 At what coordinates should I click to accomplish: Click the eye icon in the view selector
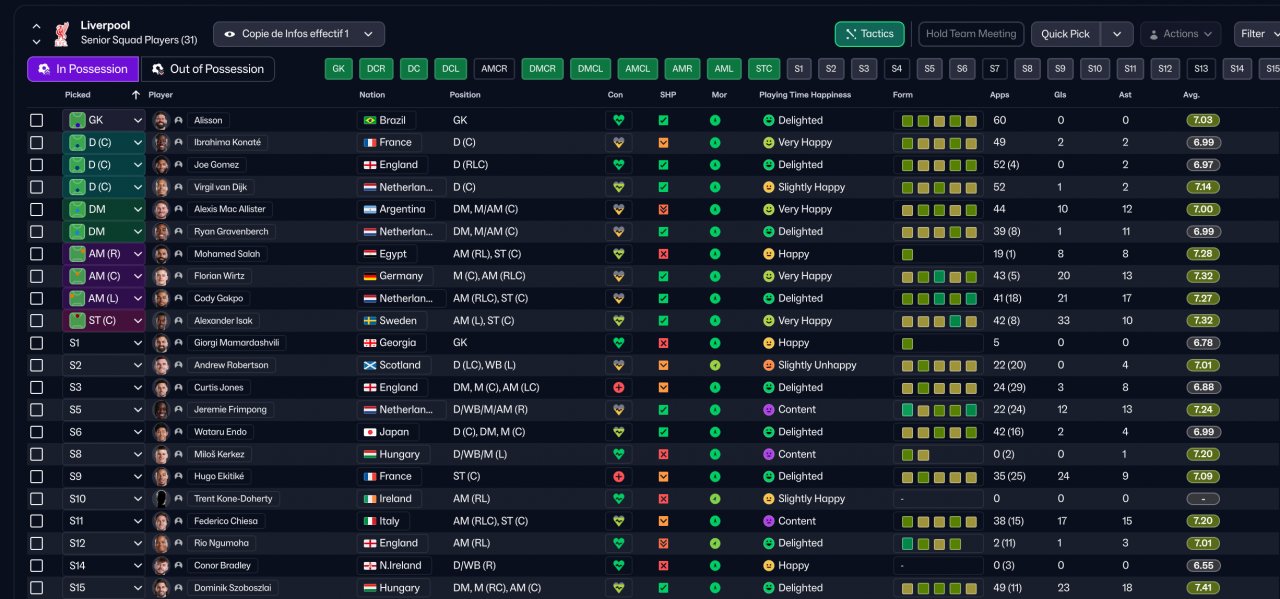[230, 34]
